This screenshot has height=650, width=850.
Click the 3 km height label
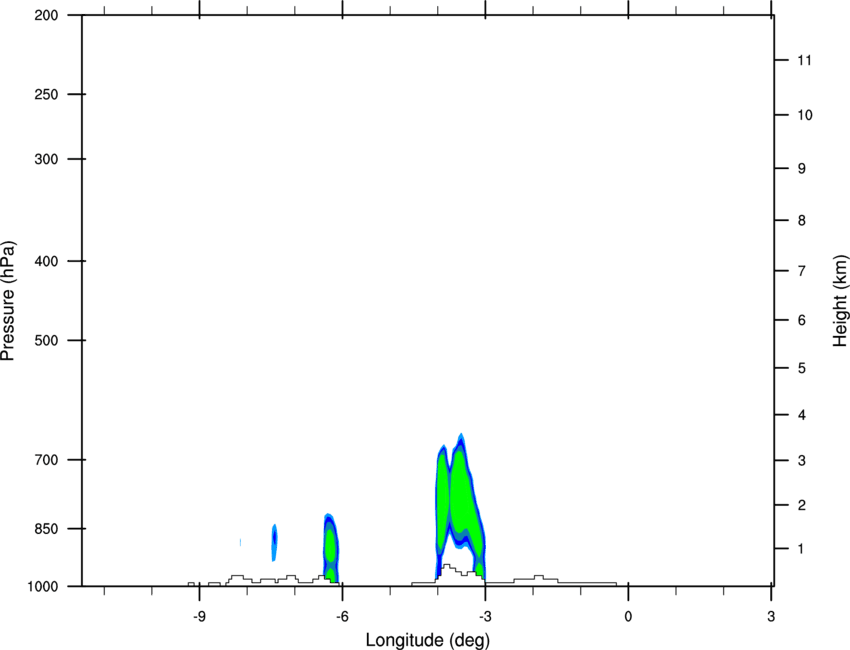coord(802,460)
